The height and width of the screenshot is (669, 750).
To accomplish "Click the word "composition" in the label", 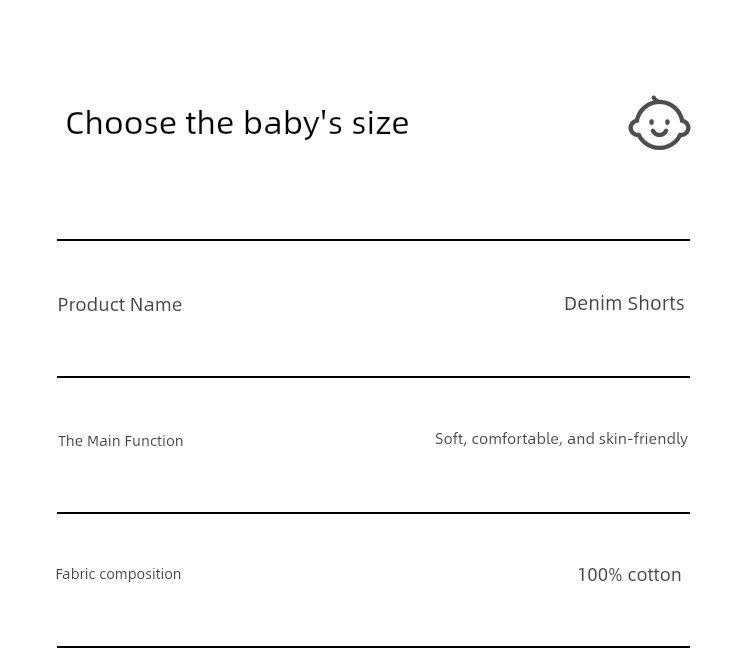I will [x=141, y=574].
